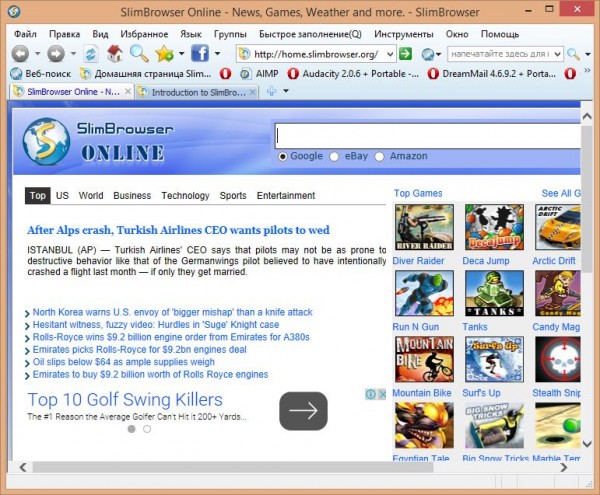
Task: Open the dropdown next to Facebook icon
Action: [217, 53]
